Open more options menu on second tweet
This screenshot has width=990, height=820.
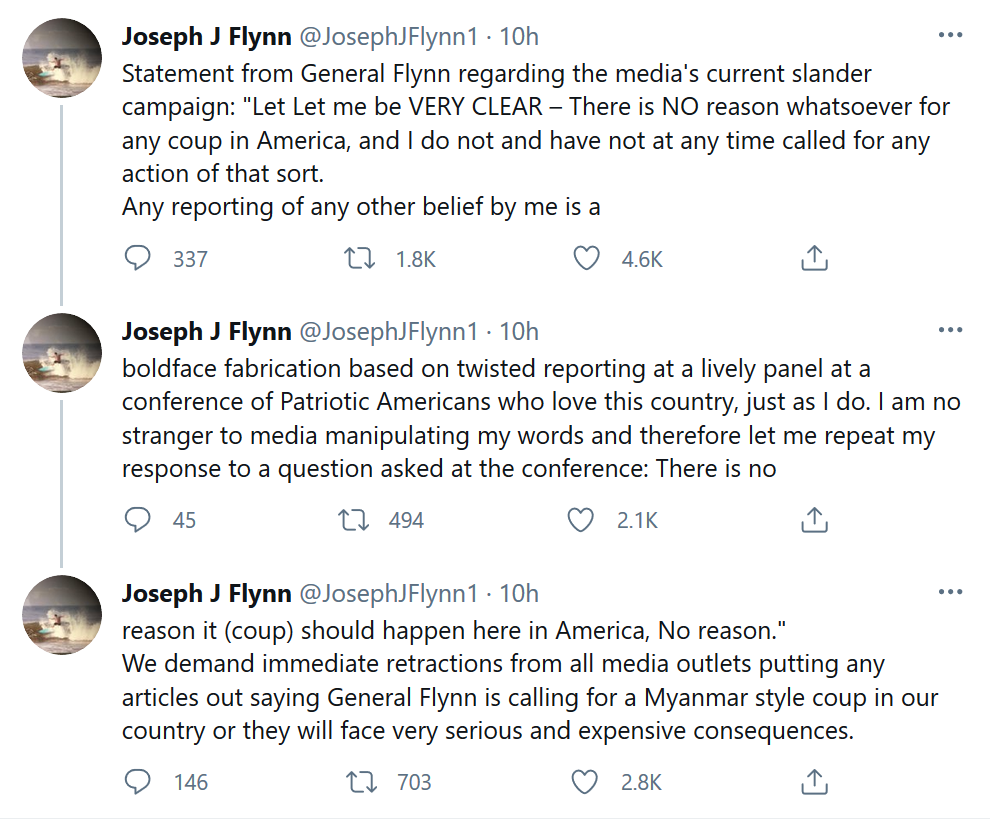point(950,330)
